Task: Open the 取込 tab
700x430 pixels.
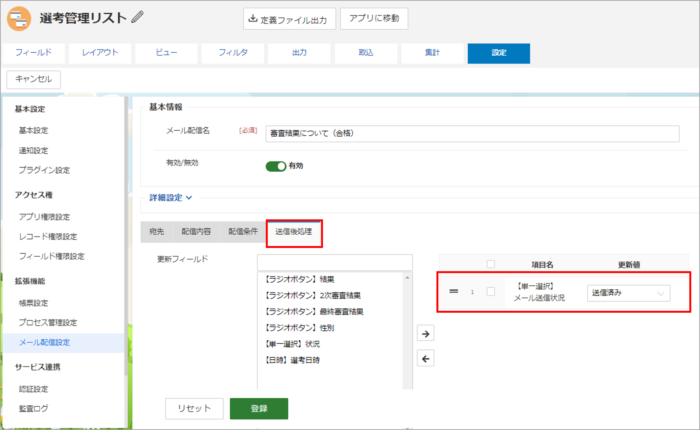Action: [x=366, y=53]
